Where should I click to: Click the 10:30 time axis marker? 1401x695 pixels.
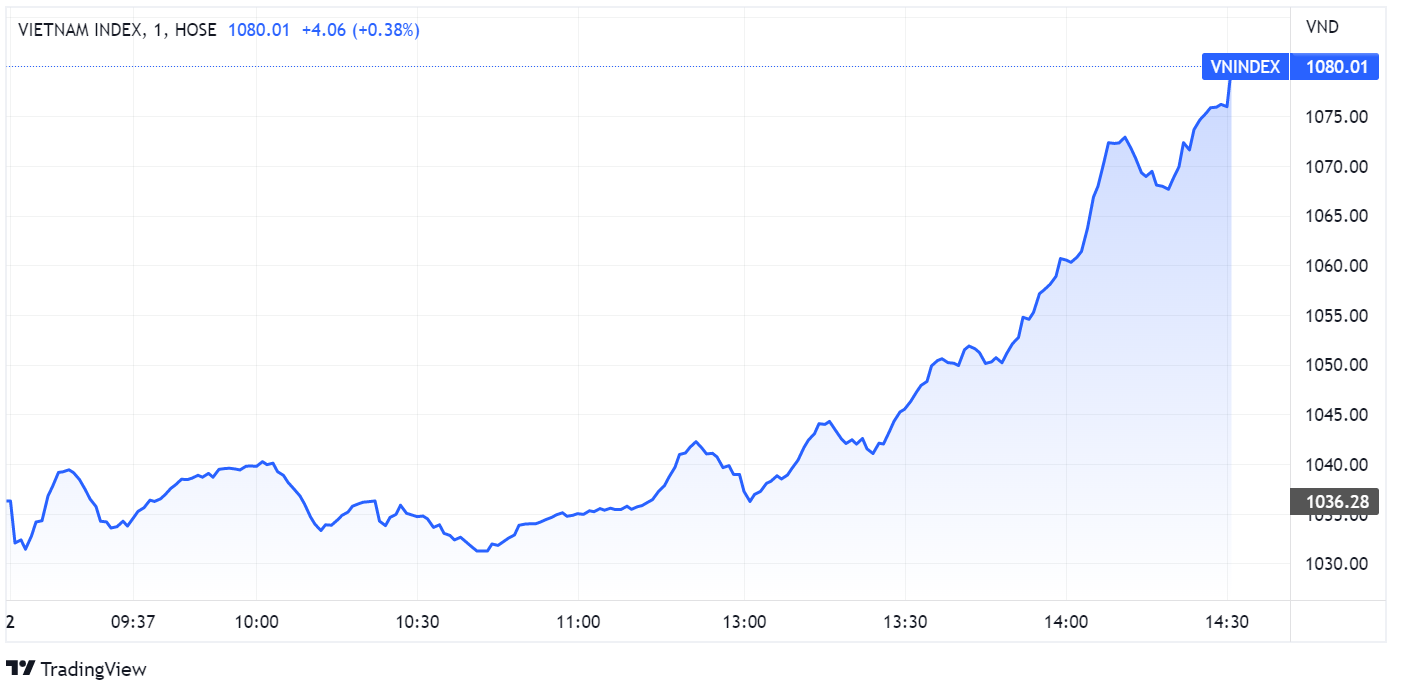418,621
